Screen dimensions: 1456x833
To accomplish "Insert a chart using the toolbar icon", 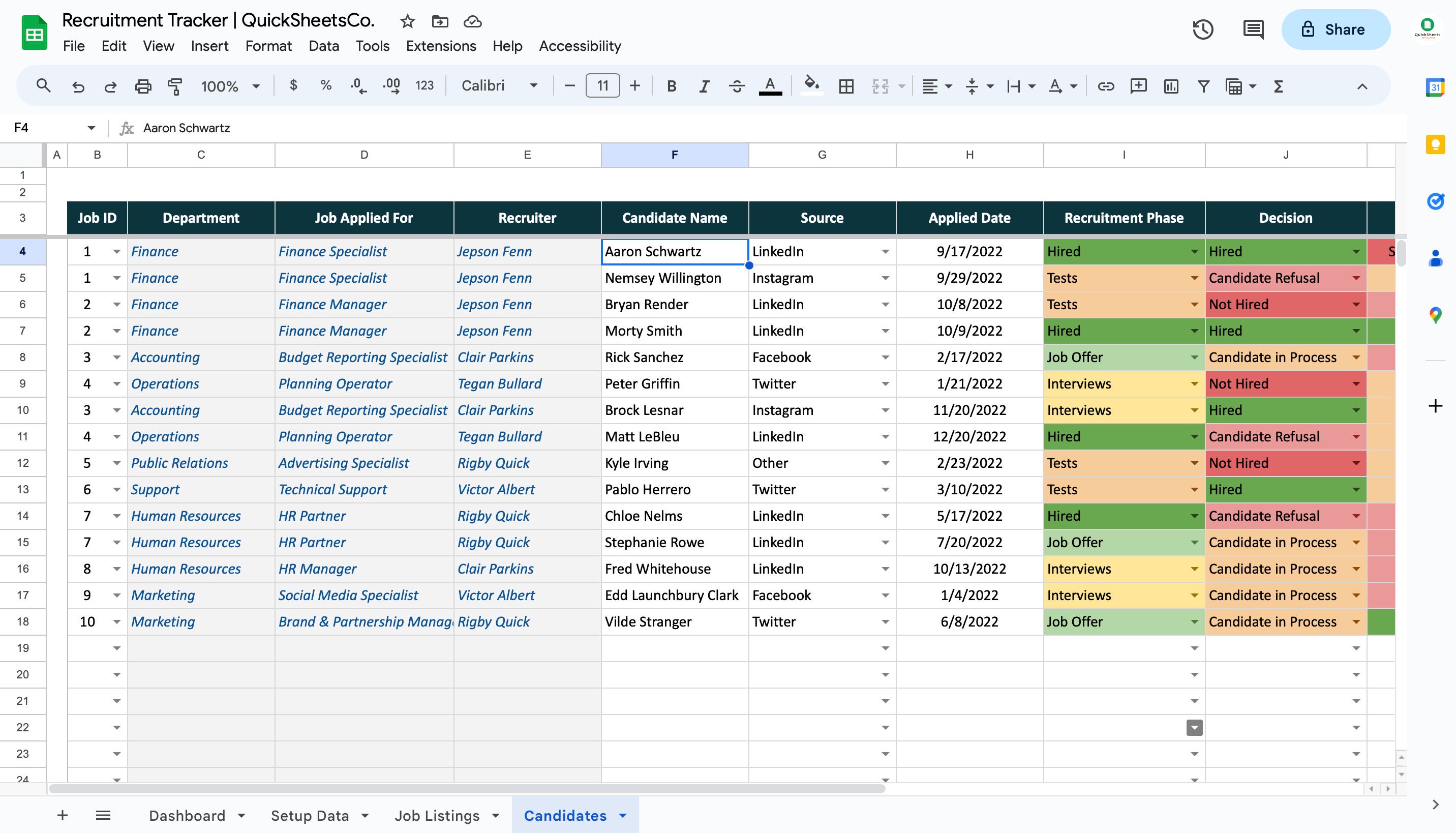I will [x=1171, y=86].
